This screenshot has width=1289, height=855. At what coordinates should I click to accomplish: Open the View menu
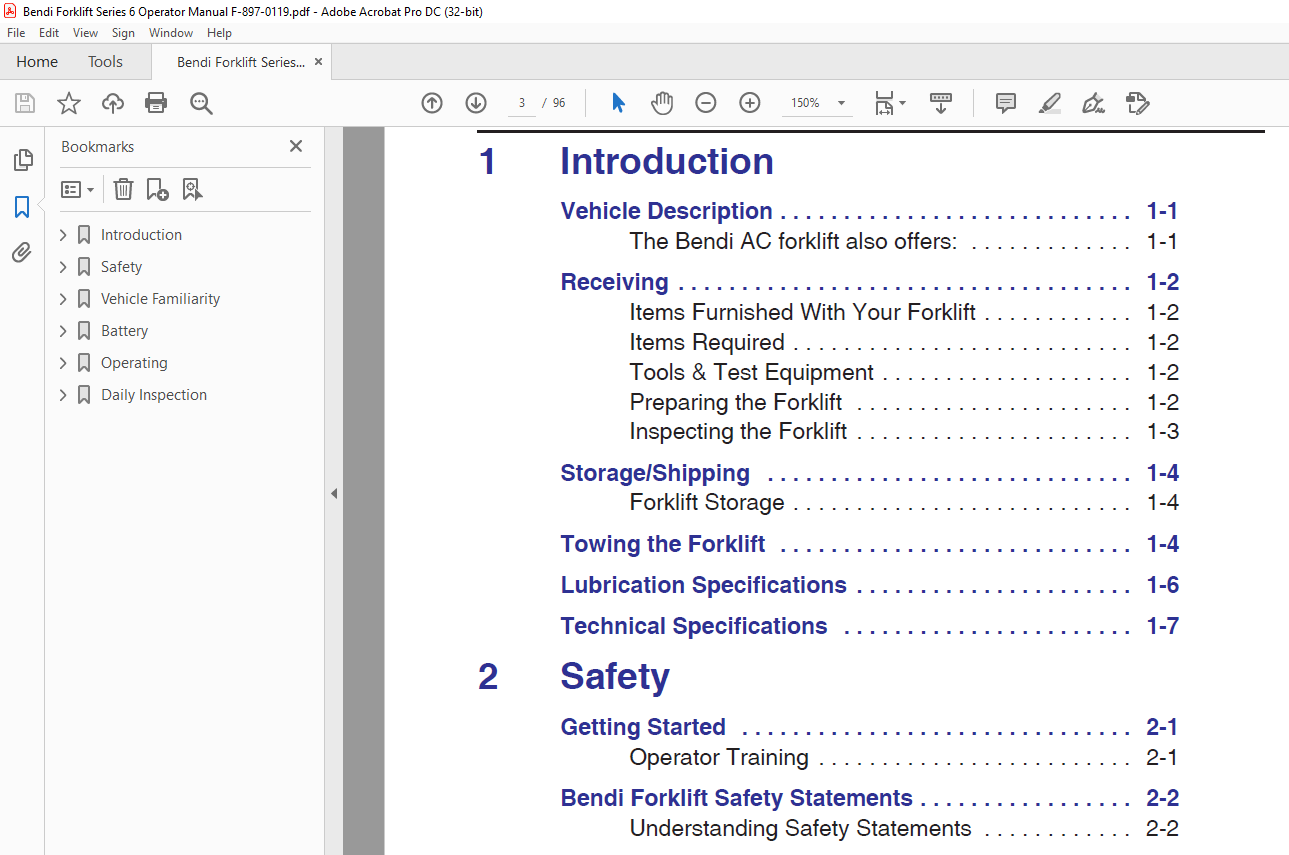tap(86, 33)
